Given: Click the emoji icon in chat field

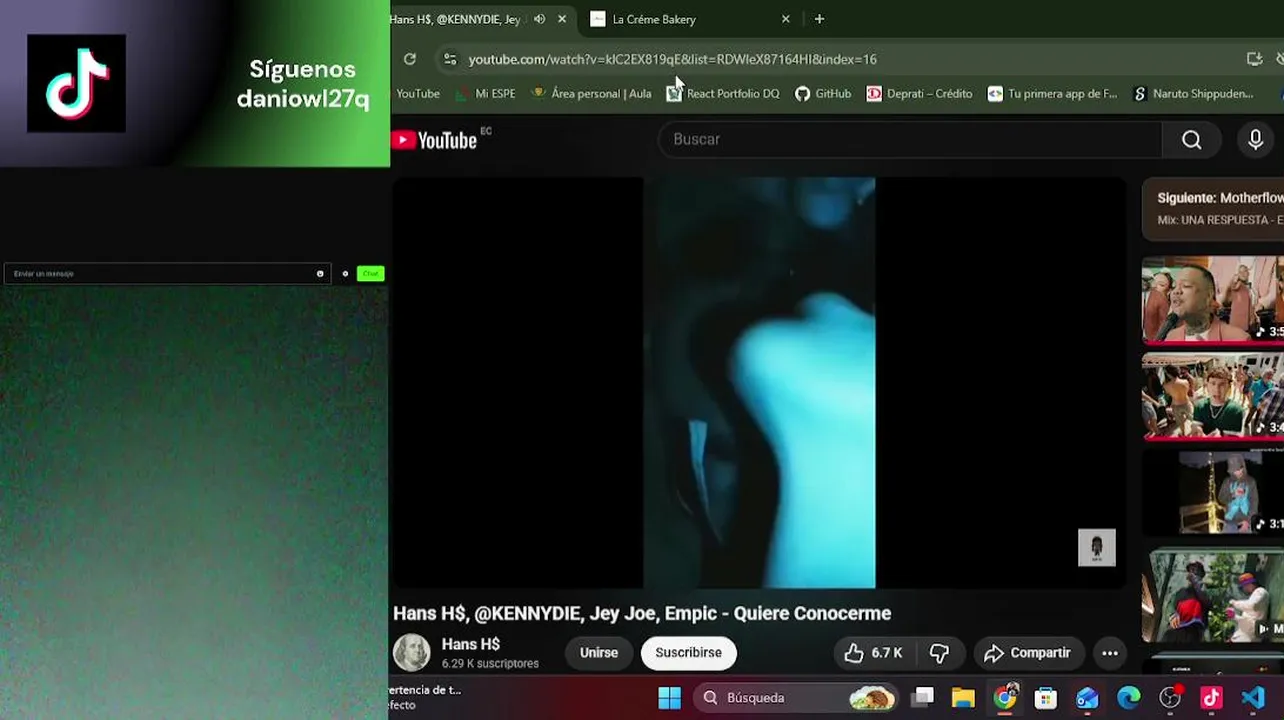Looking at the screenshot, I should [320, 274].
